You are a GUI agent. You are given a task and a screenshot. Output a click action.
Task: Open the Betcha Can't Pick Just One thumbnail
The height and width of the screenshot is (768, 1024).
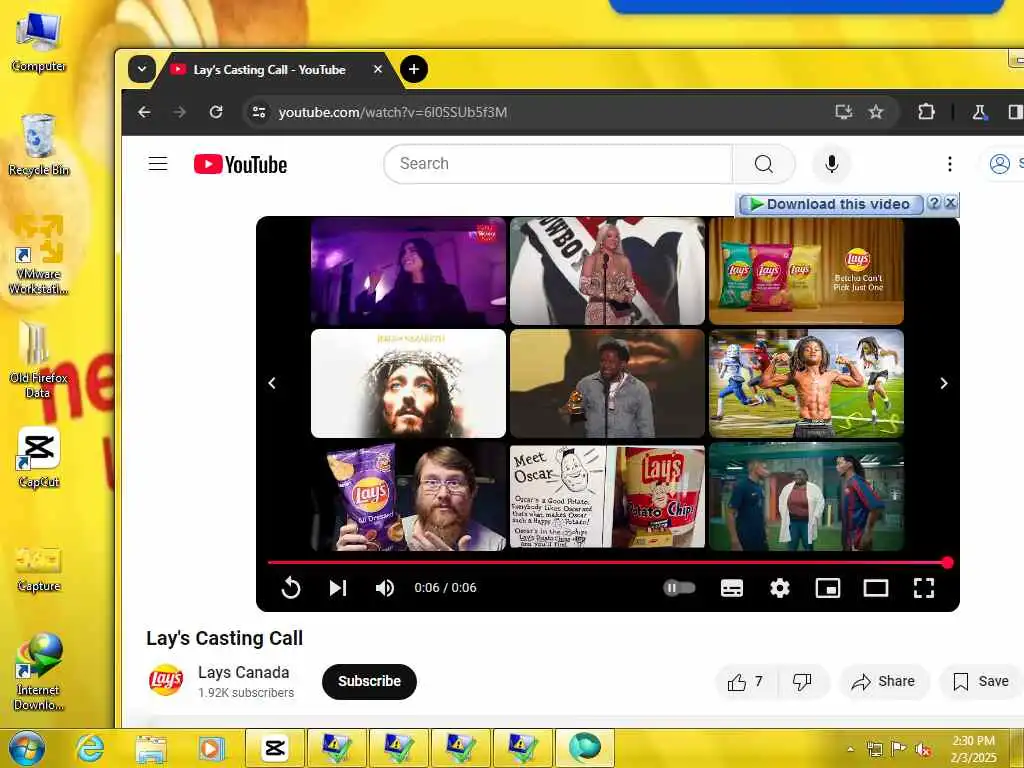click(807, 271)
